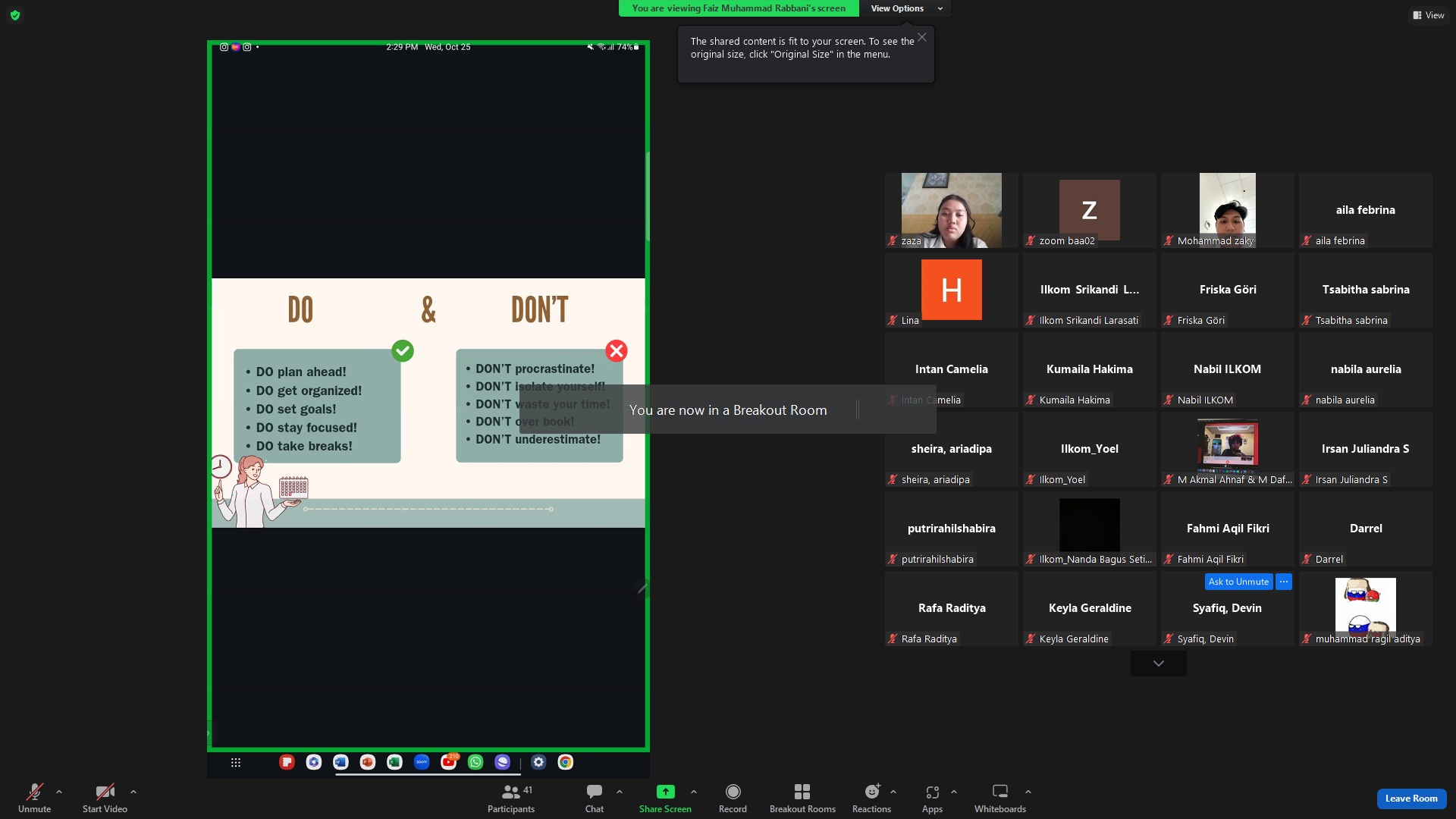Select zaza's video thumbnail
This screenshot has height=819, width=1456.
click(951, 210)
